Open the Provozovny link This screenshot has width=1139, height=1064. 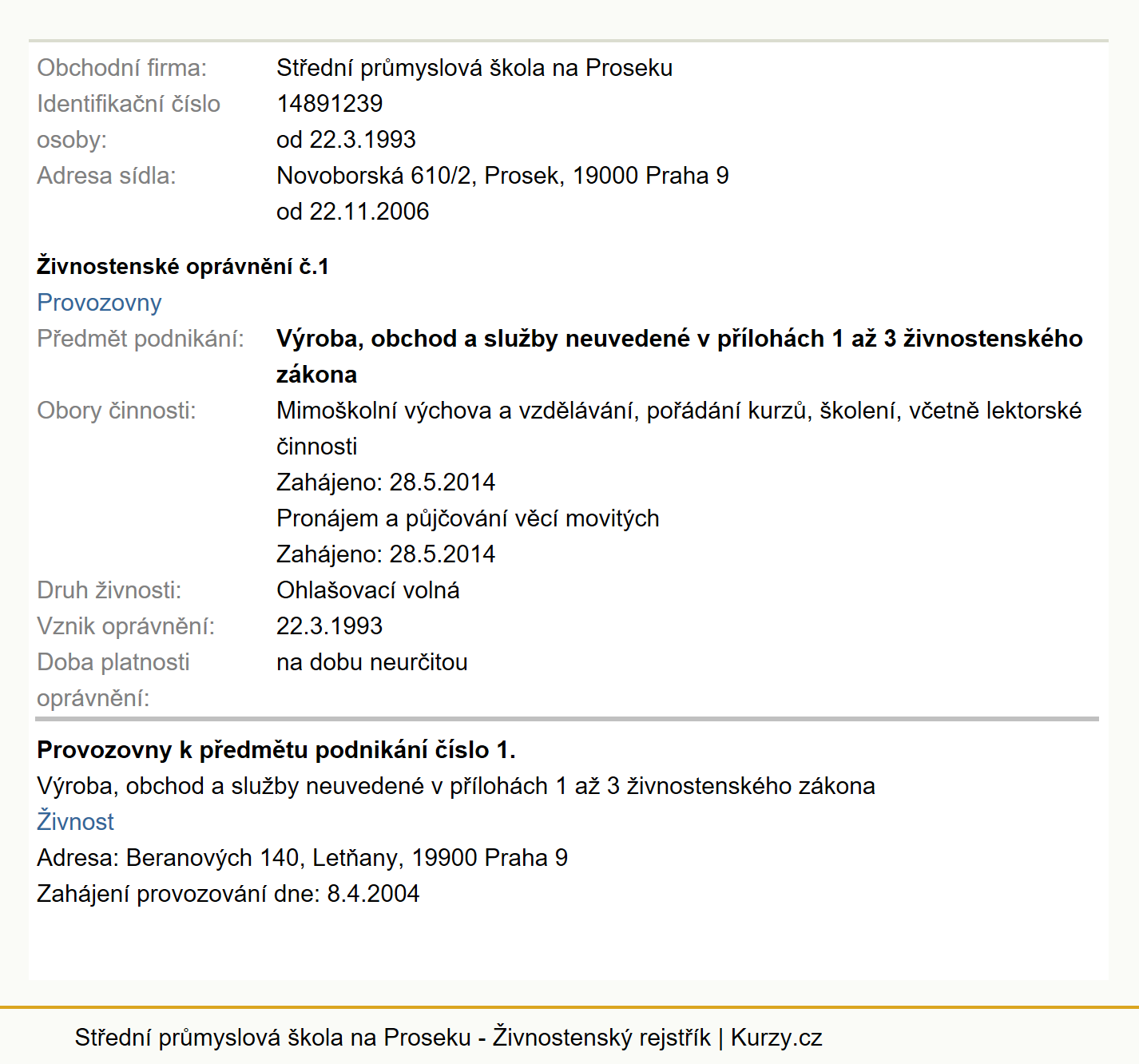[x=99, y=303]
